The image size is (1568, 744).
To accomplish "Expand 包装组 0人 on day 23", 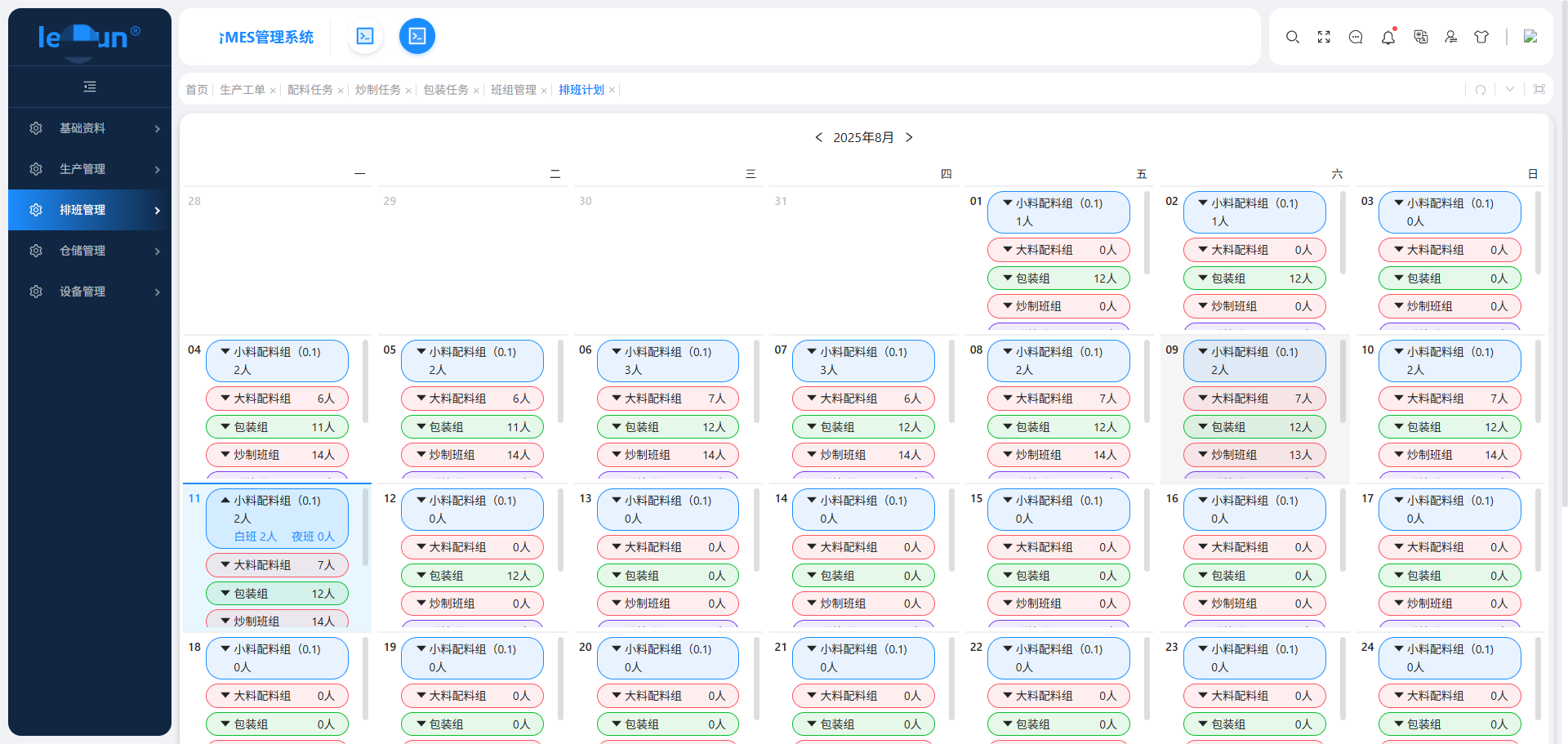I will click(1254, 724).
